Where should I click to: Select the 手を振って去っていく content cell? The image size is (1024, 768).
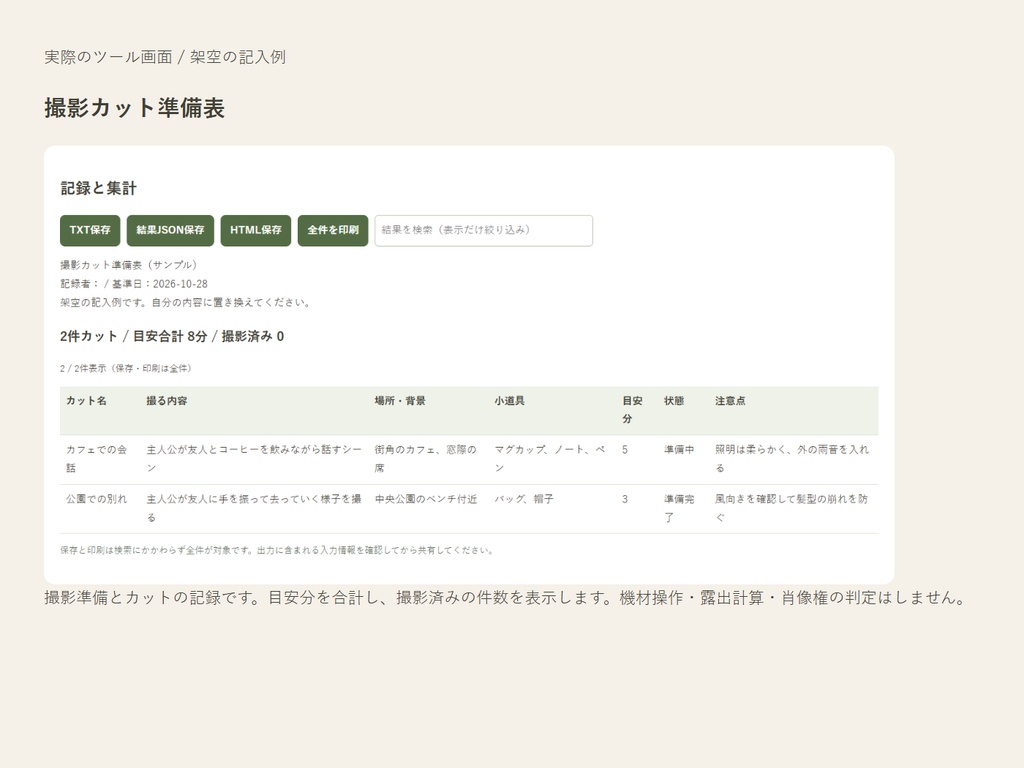(x=254, y=509)
